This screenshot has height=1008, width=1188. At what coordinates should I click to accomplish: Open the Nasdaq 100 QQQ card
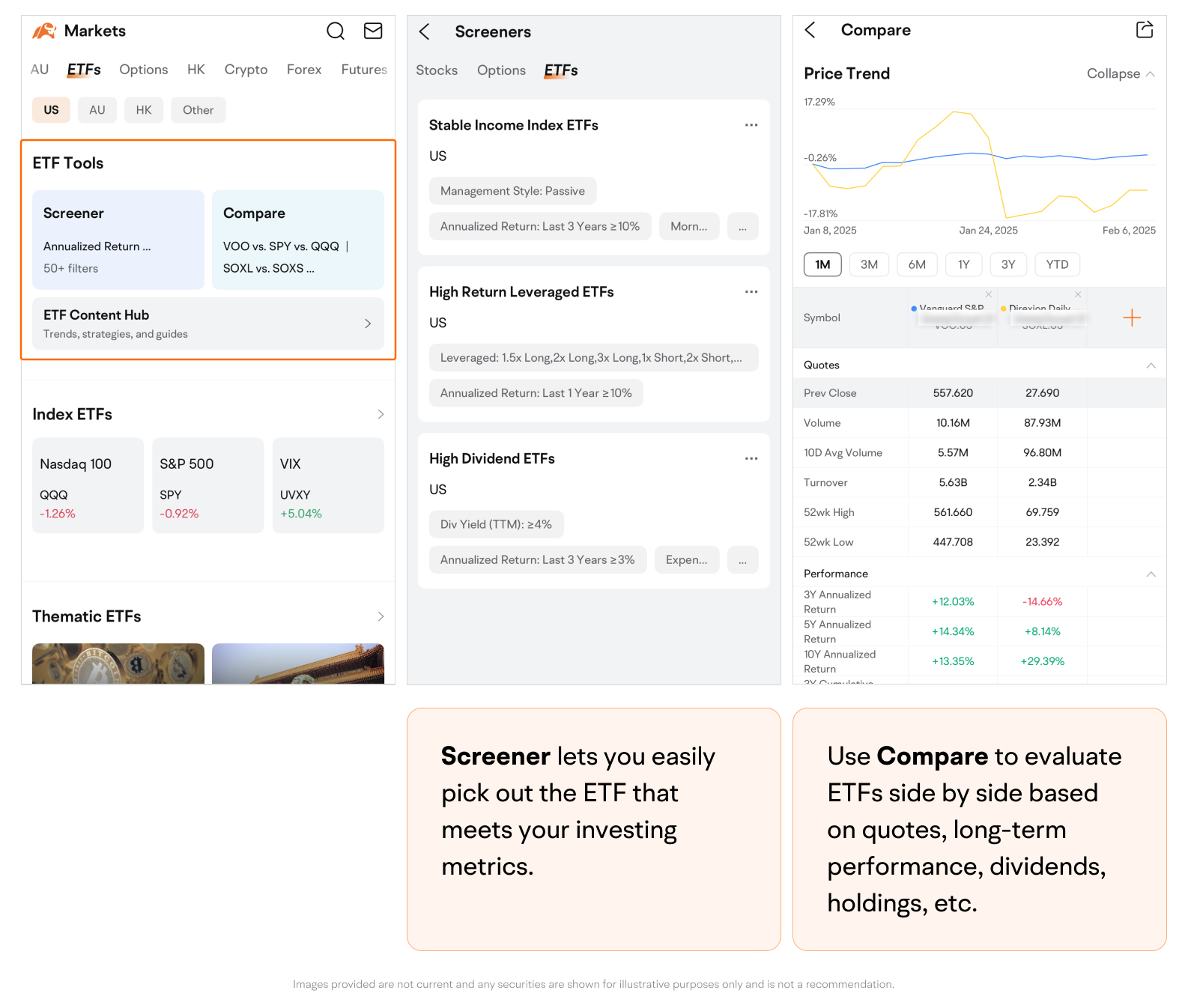(x=88, y=485)
